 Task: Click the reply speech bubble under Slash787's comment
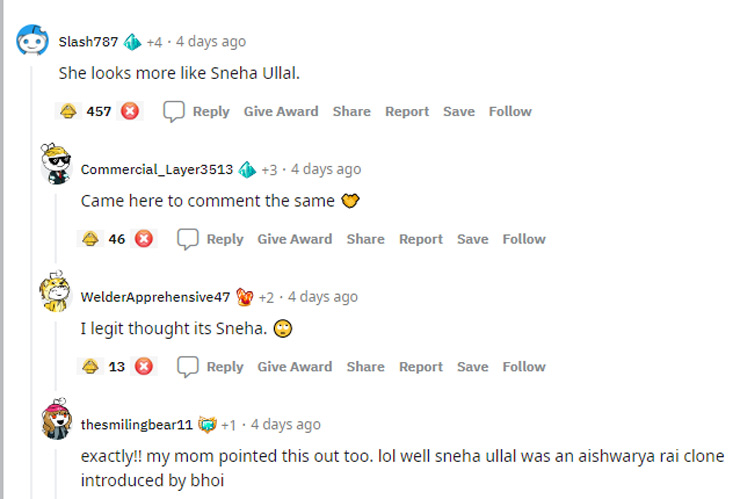(x=174, y=111)
